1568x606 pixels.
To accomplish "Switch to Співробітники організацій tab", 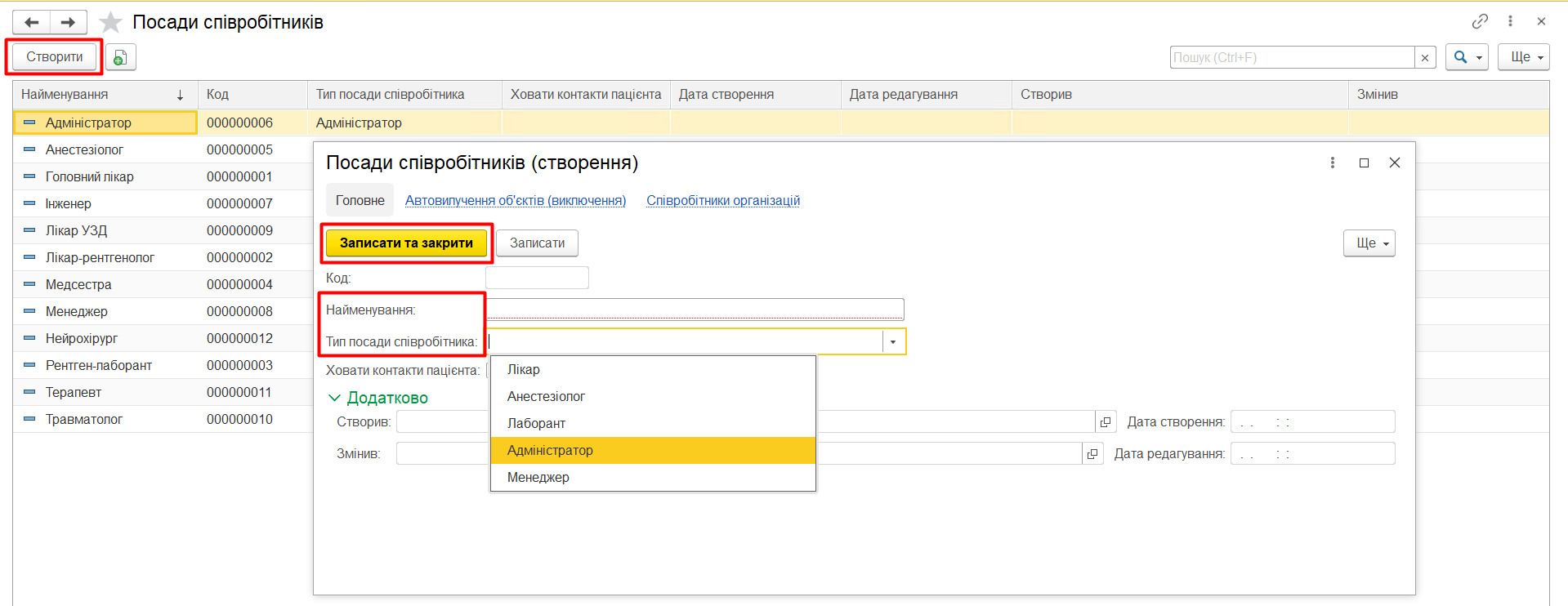I will coord(722,200).
